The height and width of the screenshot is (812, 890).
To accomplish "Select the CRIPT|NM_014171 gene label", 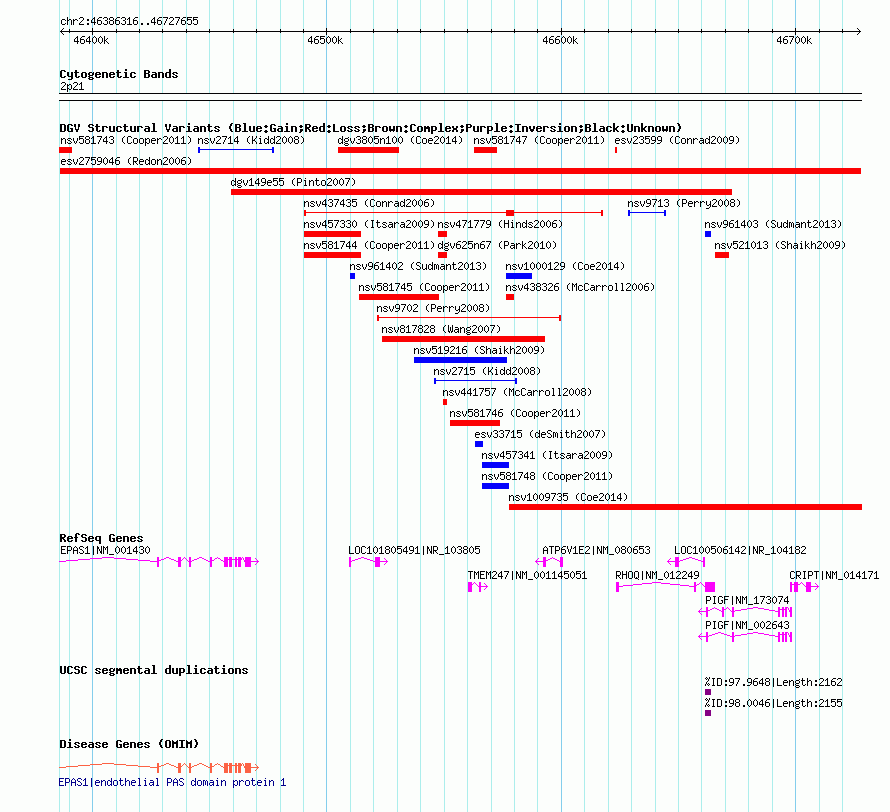I will click(834, 575).
